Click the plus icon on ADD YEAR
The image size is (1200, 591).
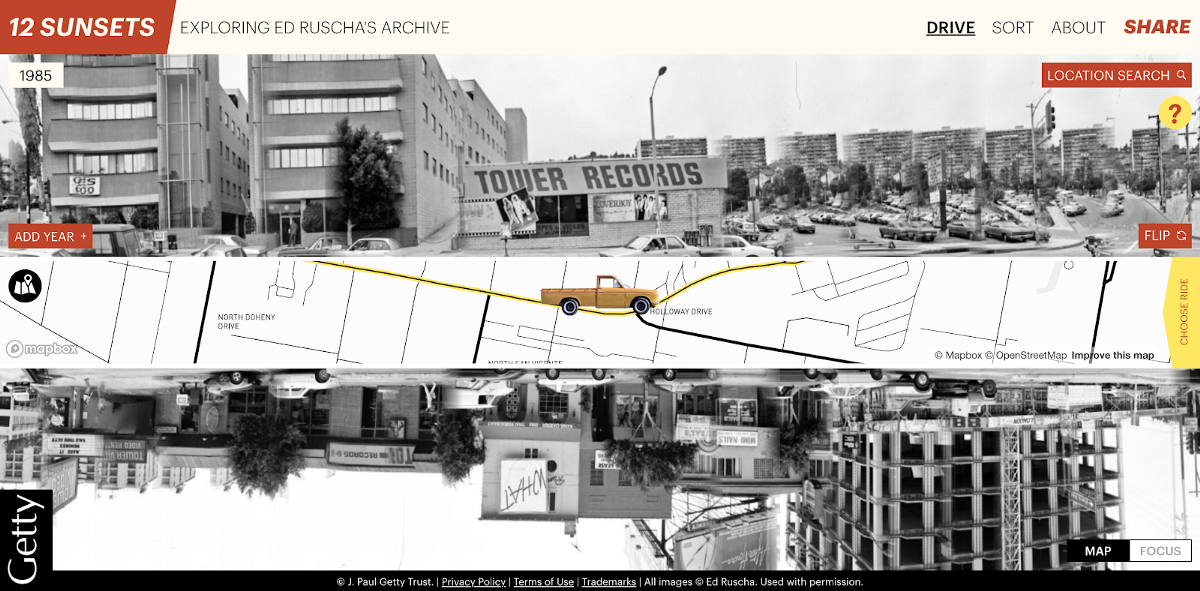[x=84, y=236]
